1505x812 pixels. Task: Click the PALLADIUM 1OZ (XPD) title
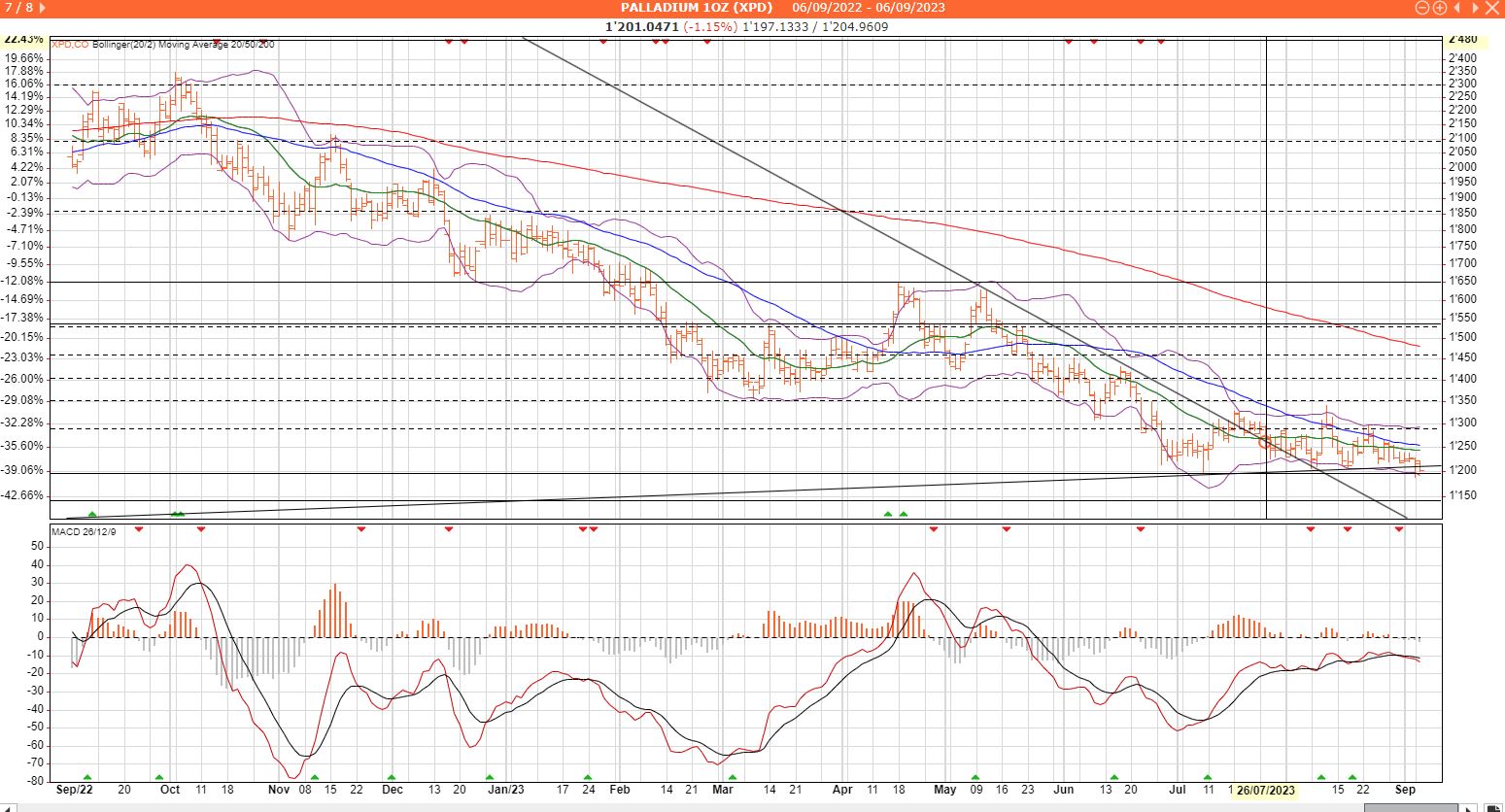[697, 8]
